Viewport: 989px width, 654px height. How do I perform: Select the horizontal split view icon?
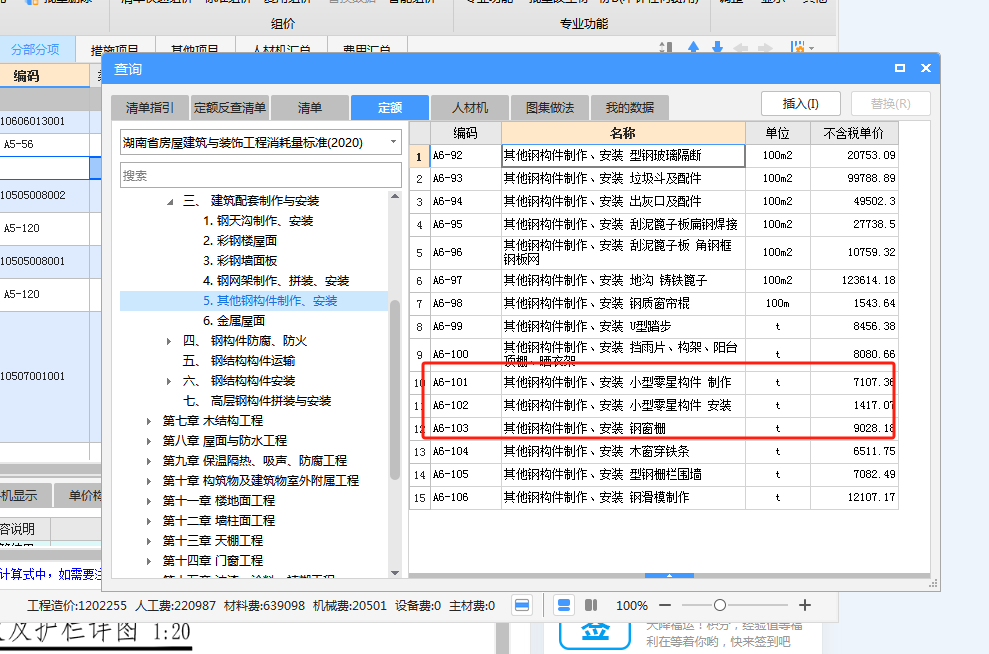pos(564,605)
